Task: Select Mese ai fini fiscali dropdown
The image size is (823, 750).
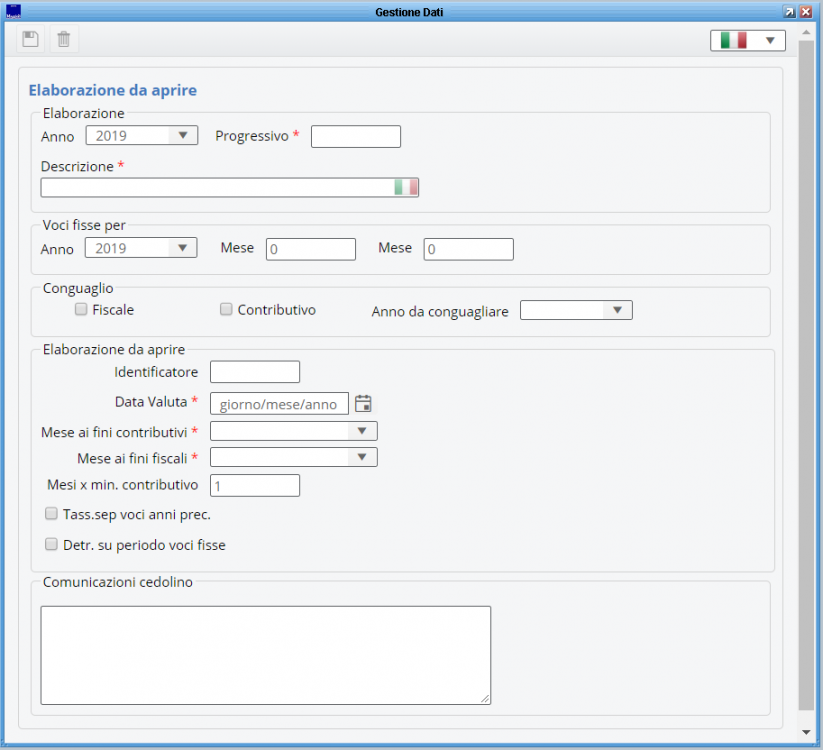Action: [293, 457]
